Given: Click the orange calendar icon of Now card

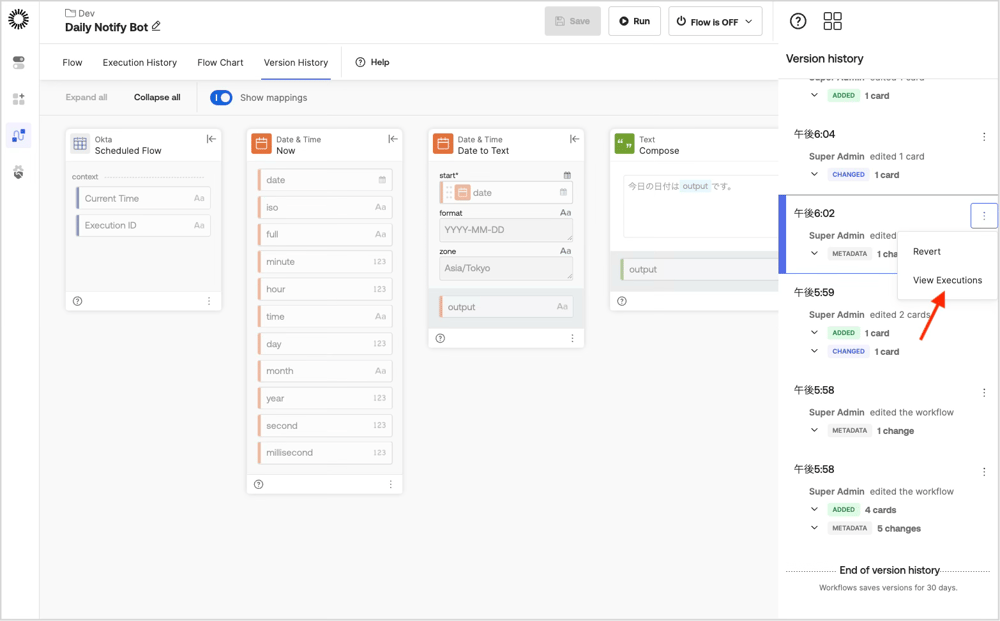Looking at the screenshot, I should 261,144.
